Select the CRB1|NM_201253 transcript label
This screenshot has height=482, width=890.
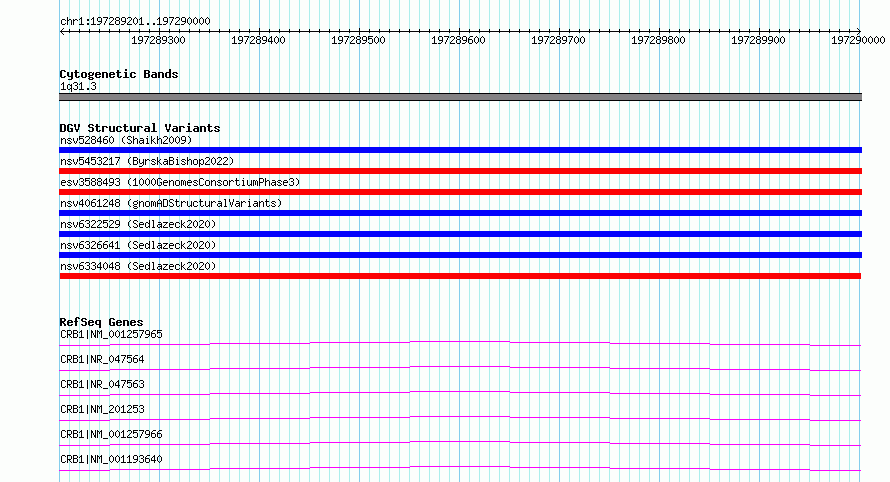coord(102,409)
